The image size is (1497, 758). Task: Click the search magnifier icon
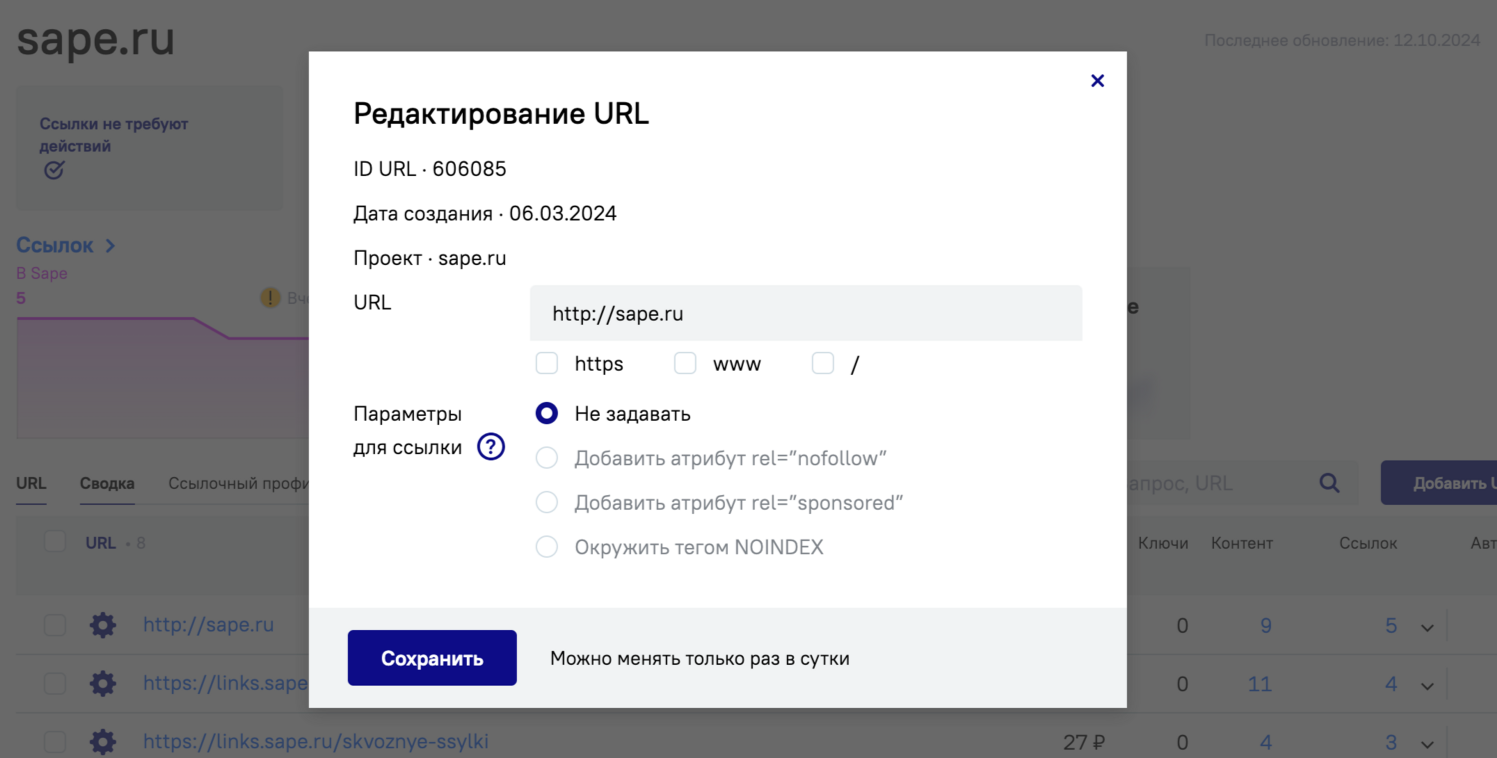click(1329, 483)
